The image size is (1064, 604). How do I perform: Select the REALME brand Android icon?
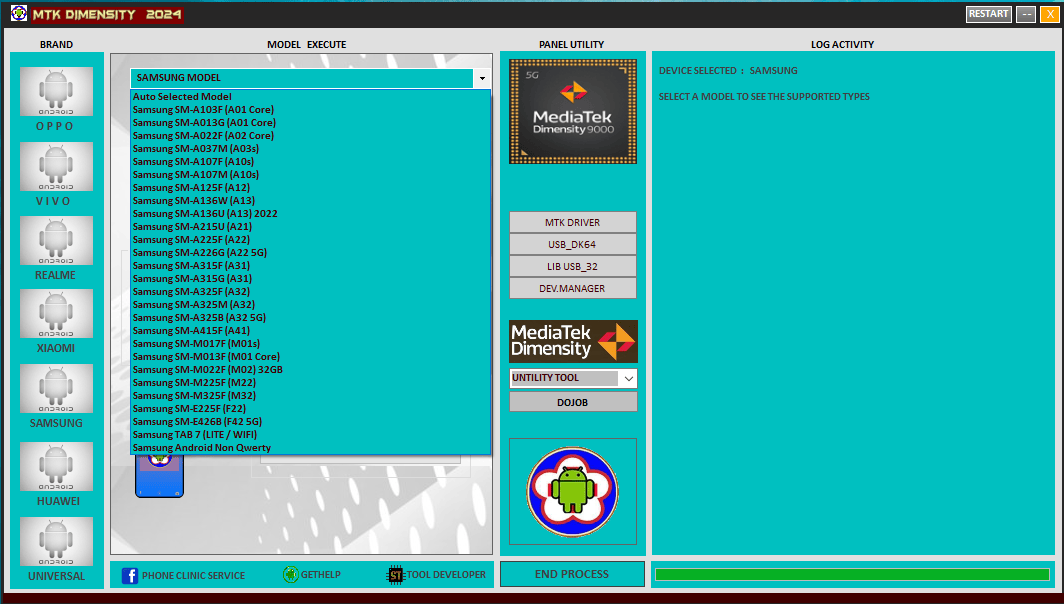click(x=56, y=240)
